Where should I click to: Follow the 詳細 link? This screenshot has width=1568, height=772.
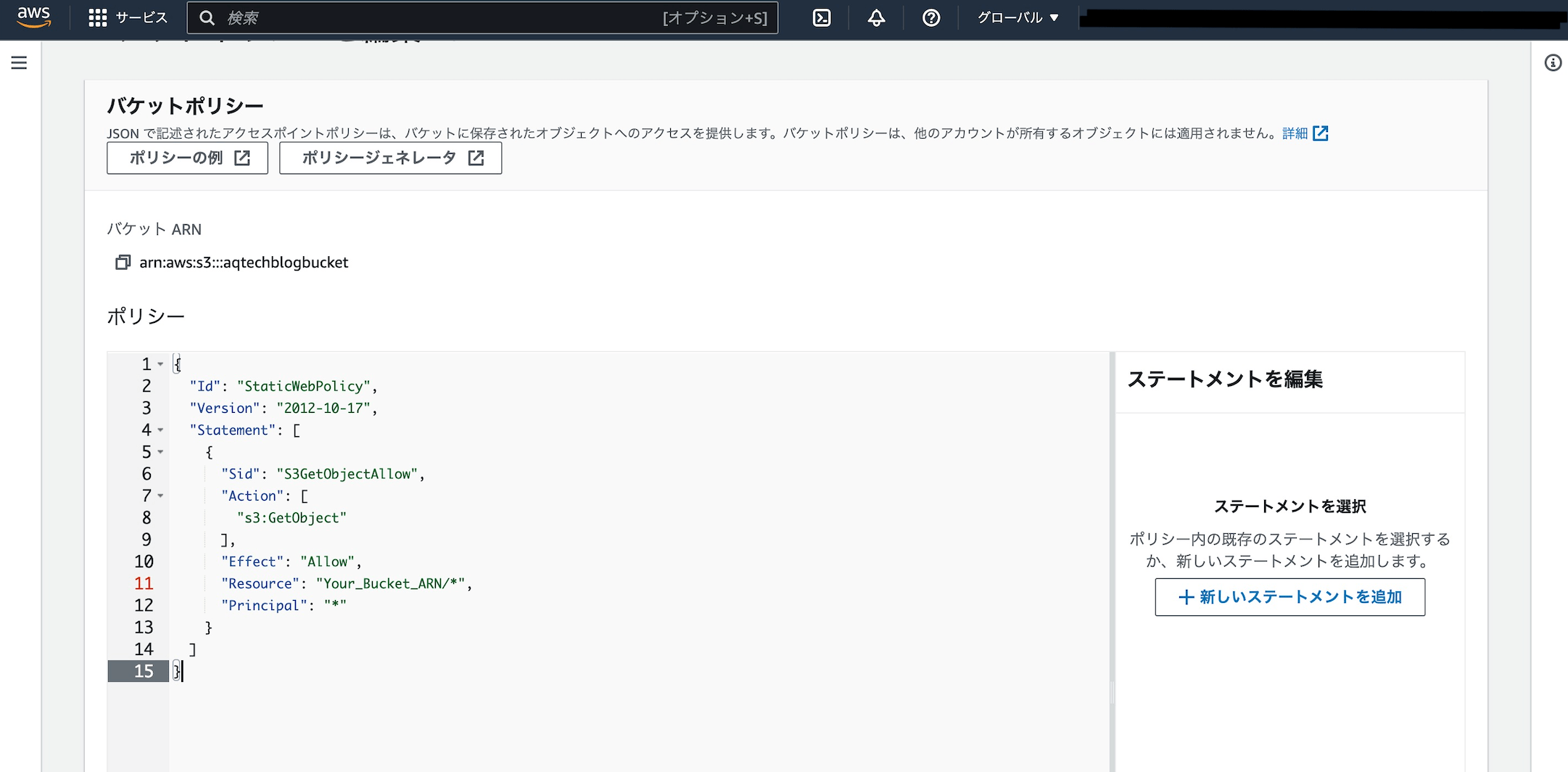tap(1295, 133)
